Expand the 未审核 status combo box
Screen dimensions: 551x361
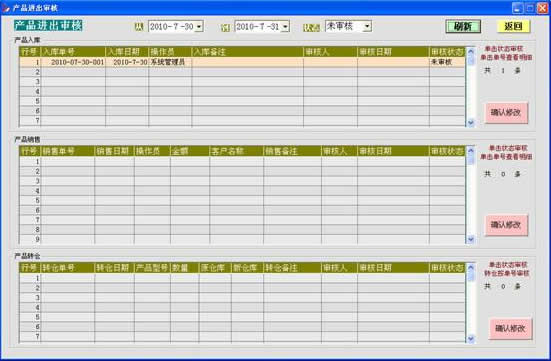click(367, 26)
